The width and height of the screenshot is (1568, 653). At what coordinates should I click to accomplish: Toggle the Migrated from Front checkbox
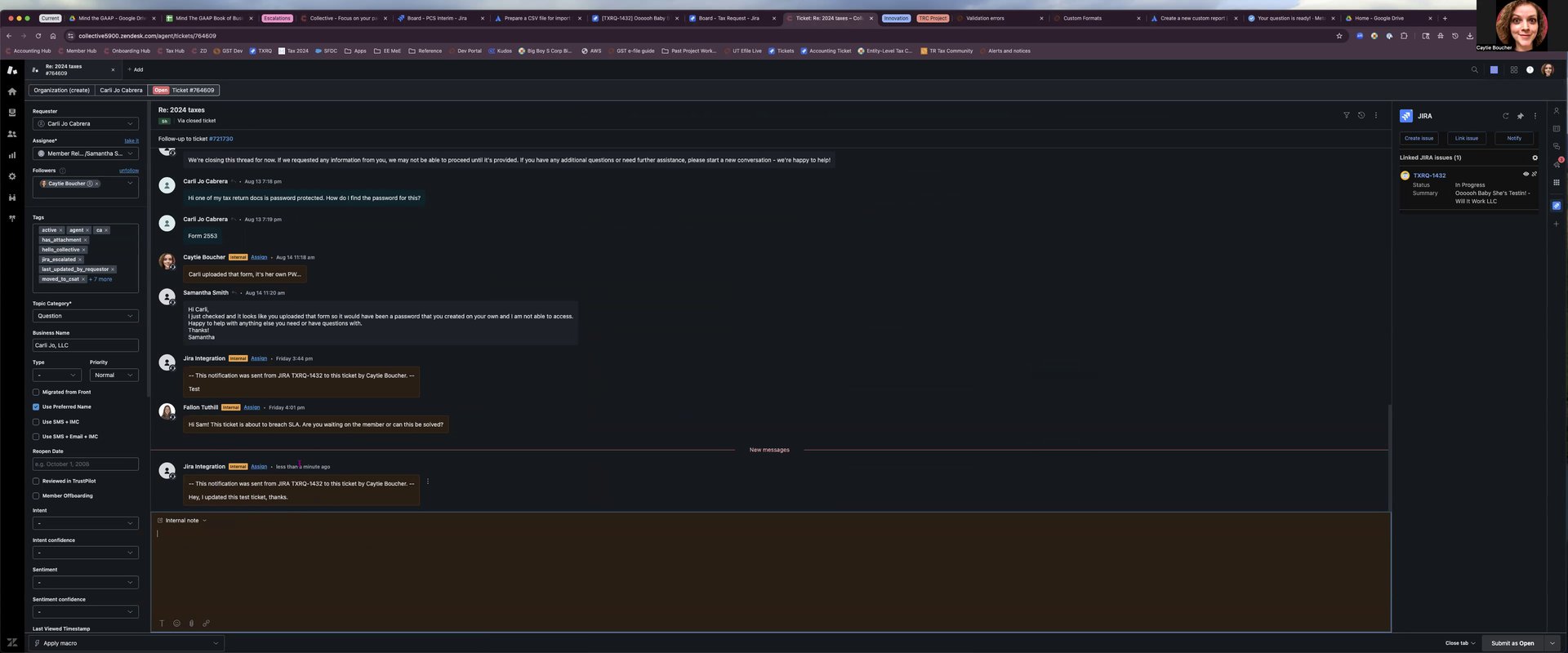[x=36, y=392]
